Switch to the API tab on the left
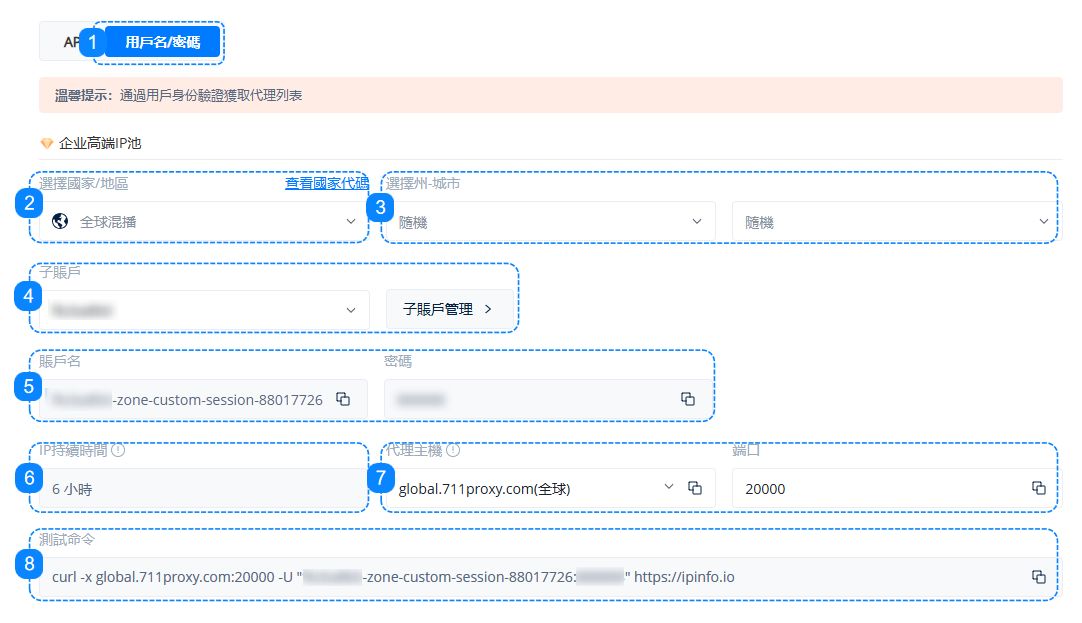Viewport: 1082px width, 623px height. [x=68, y=42]
